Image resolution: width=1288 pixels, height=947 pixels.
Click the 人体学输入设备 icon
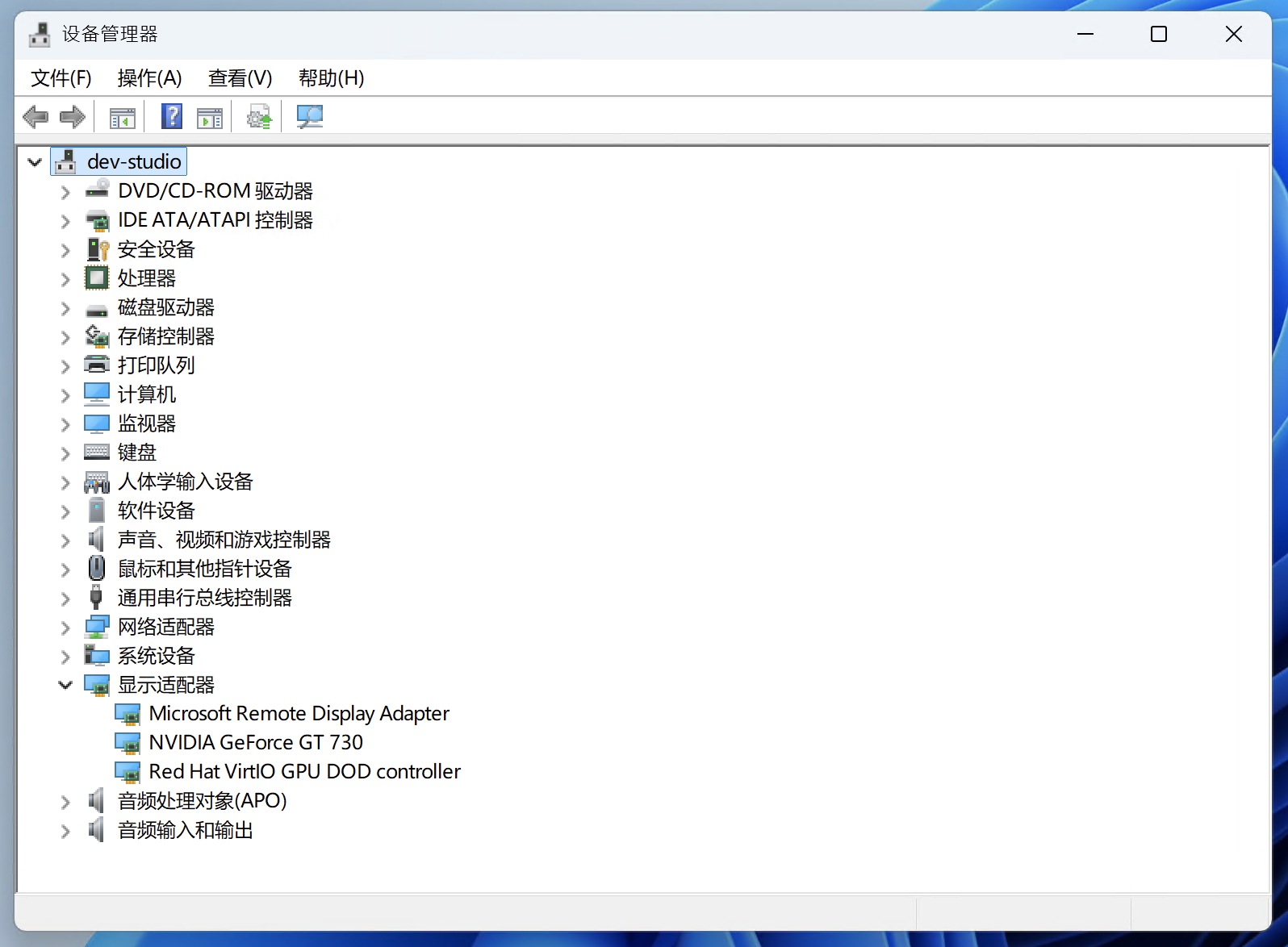coord(97,482)
